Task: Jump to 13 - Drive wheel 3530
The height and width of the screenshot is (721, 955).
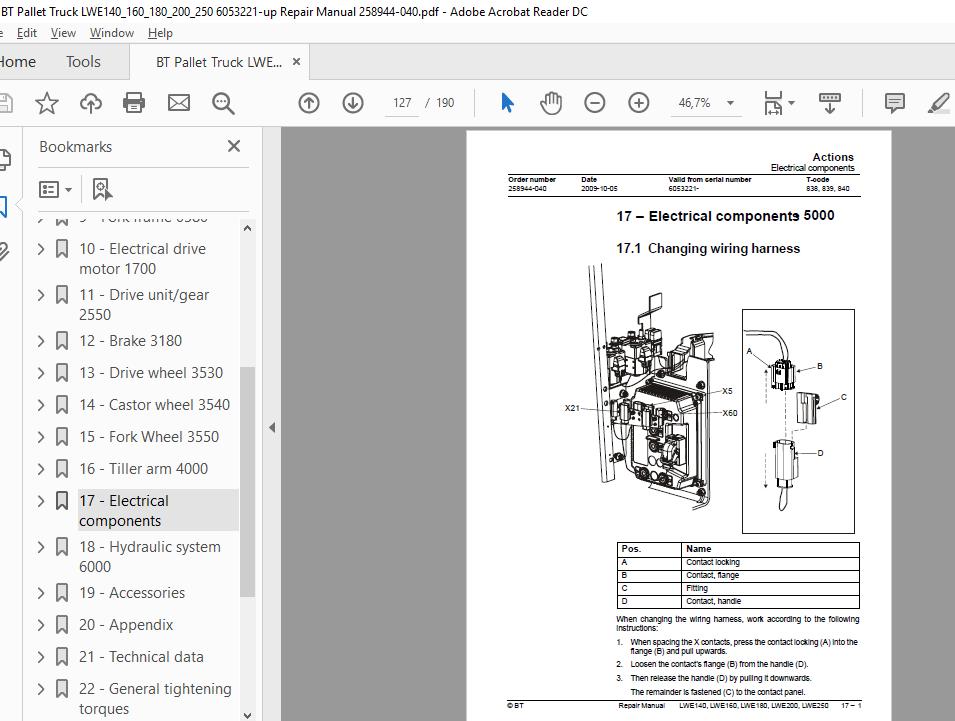Action: click(x=151, y=373)
